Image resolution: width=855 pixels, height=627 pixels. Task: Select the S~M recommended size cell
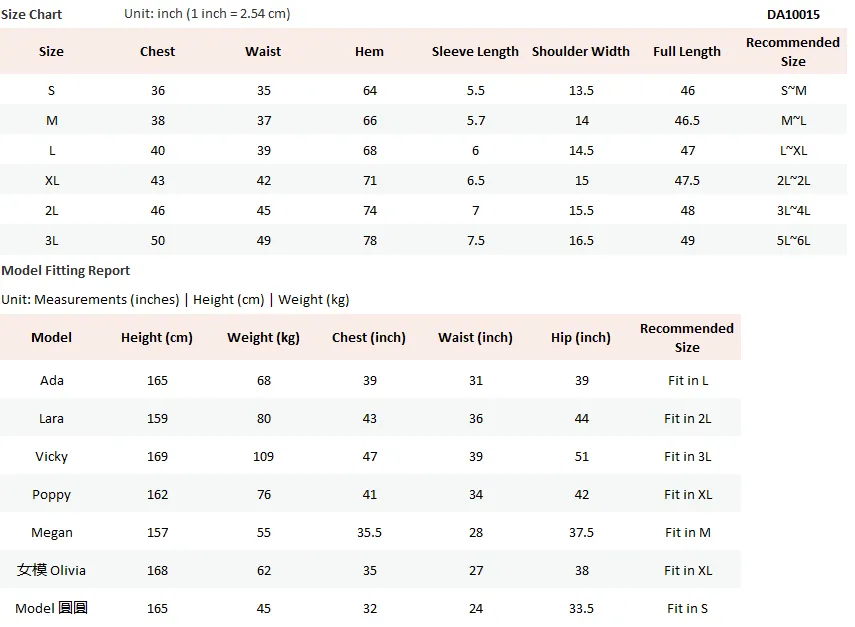click(793, 91)
